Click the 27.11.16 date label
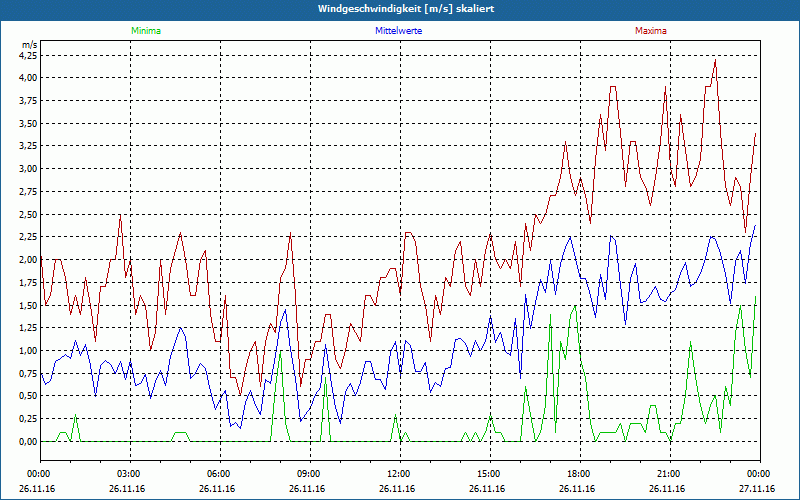Viewport: 800px width, 500px height. click(757, 488)
